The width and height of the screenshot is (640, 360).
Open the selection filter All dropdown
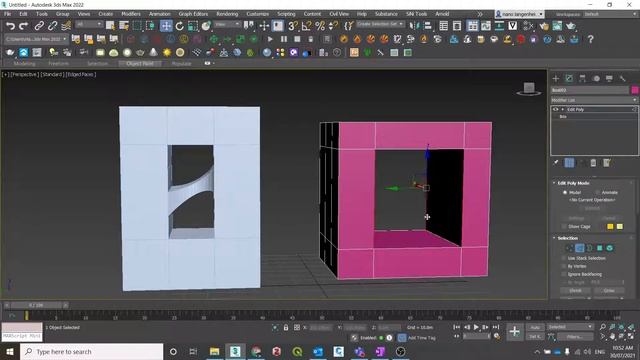(89, 25)
